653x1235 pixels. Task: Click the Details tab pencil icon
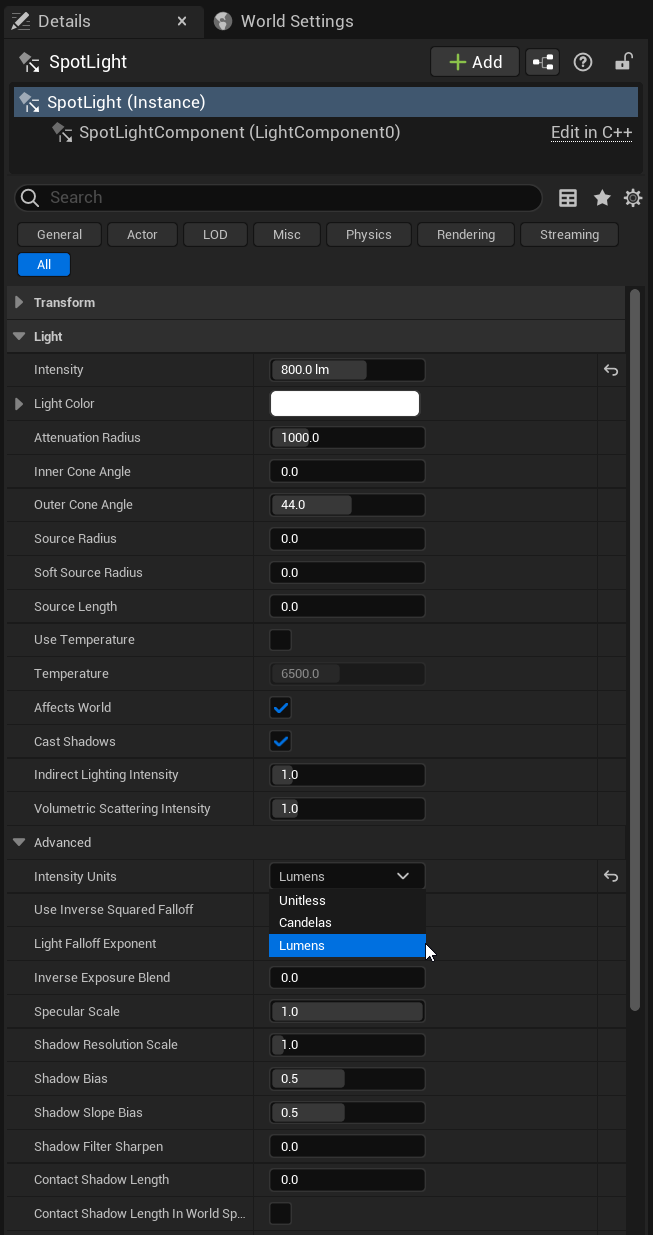click(19, 21)
